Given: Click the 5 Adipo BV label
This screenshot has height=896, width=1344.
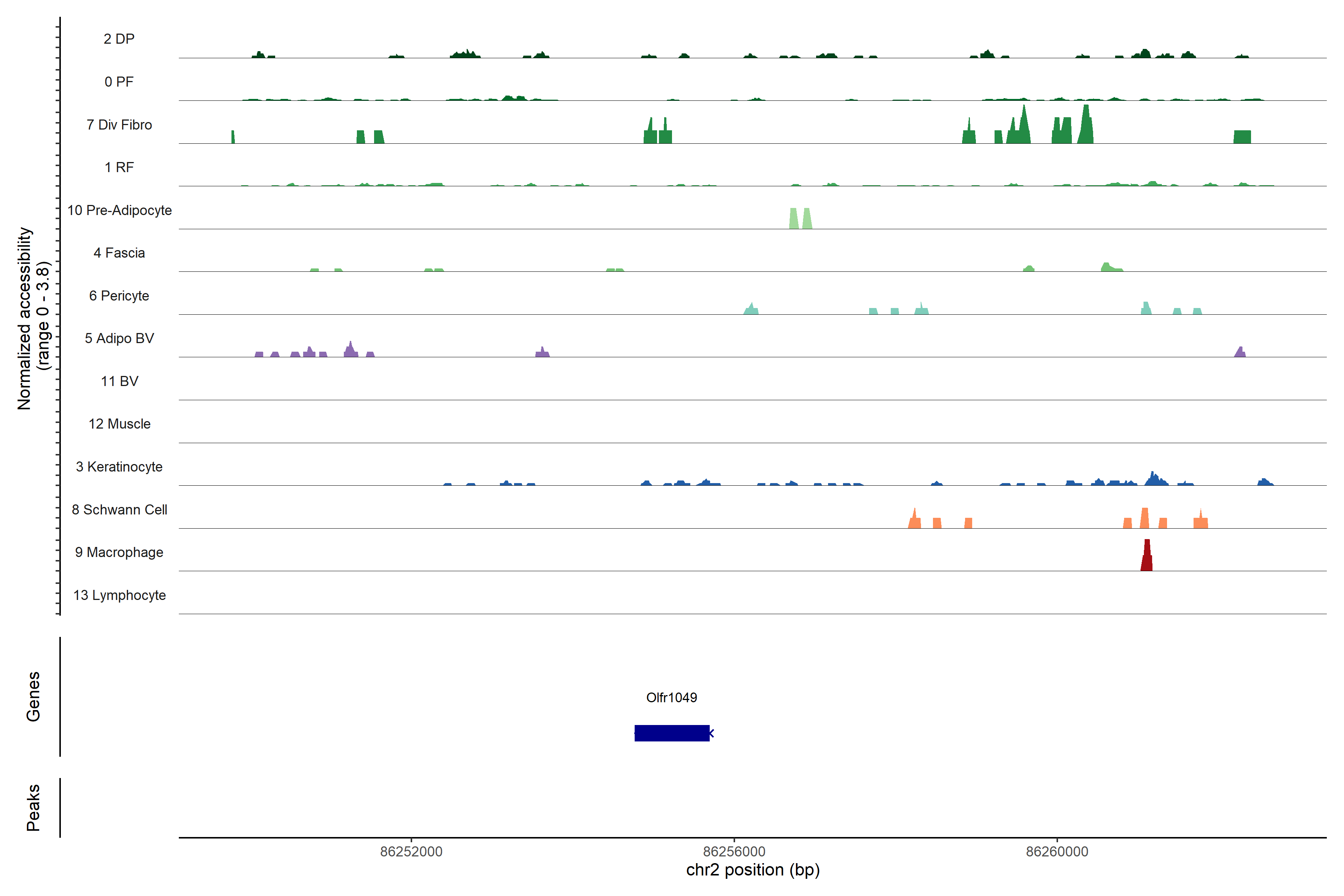Looking at the screenshot, I should 119,338.
